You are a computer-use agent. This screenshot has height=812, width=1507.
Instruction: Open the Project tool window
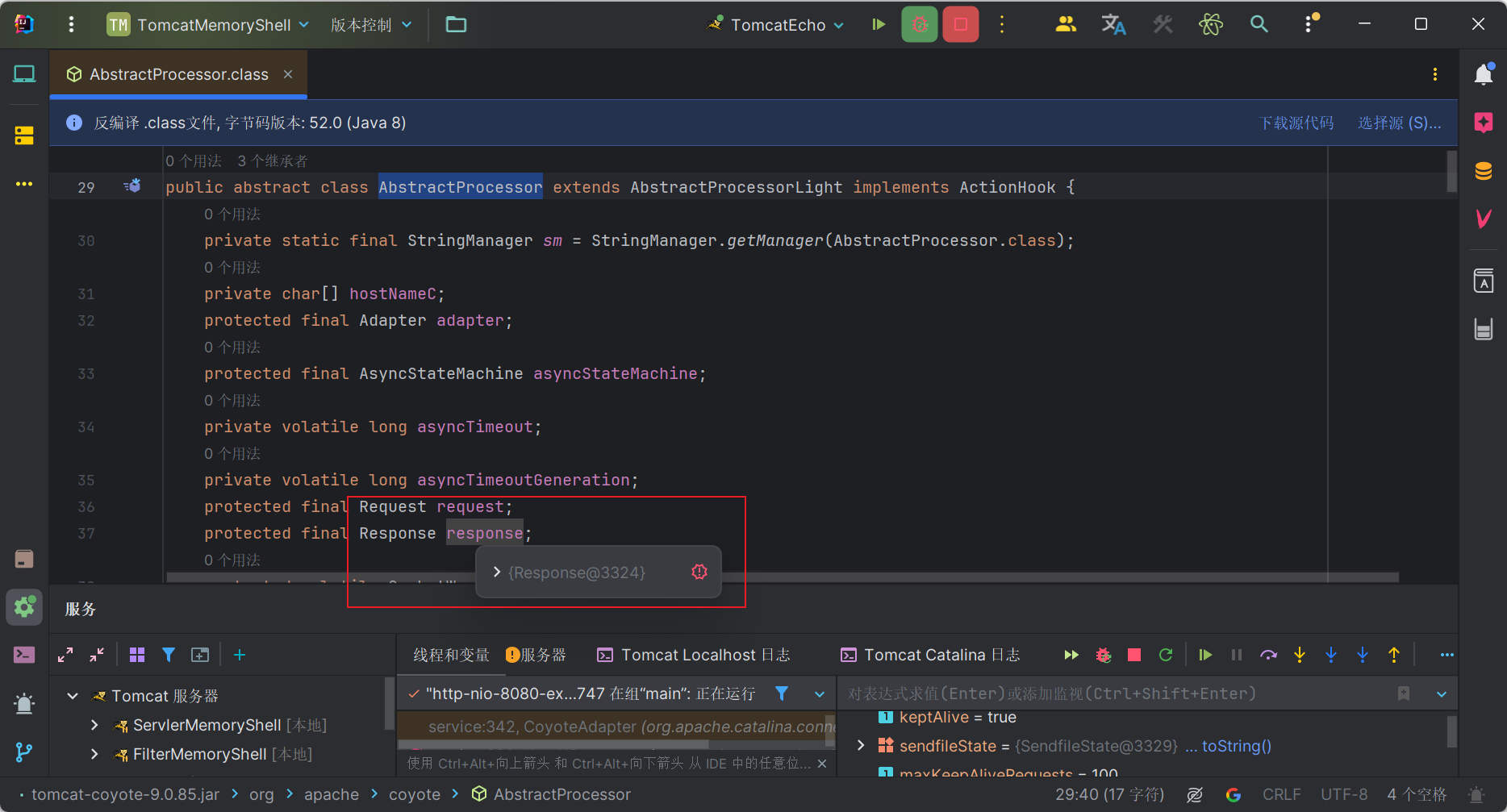[x=24, y=74]
